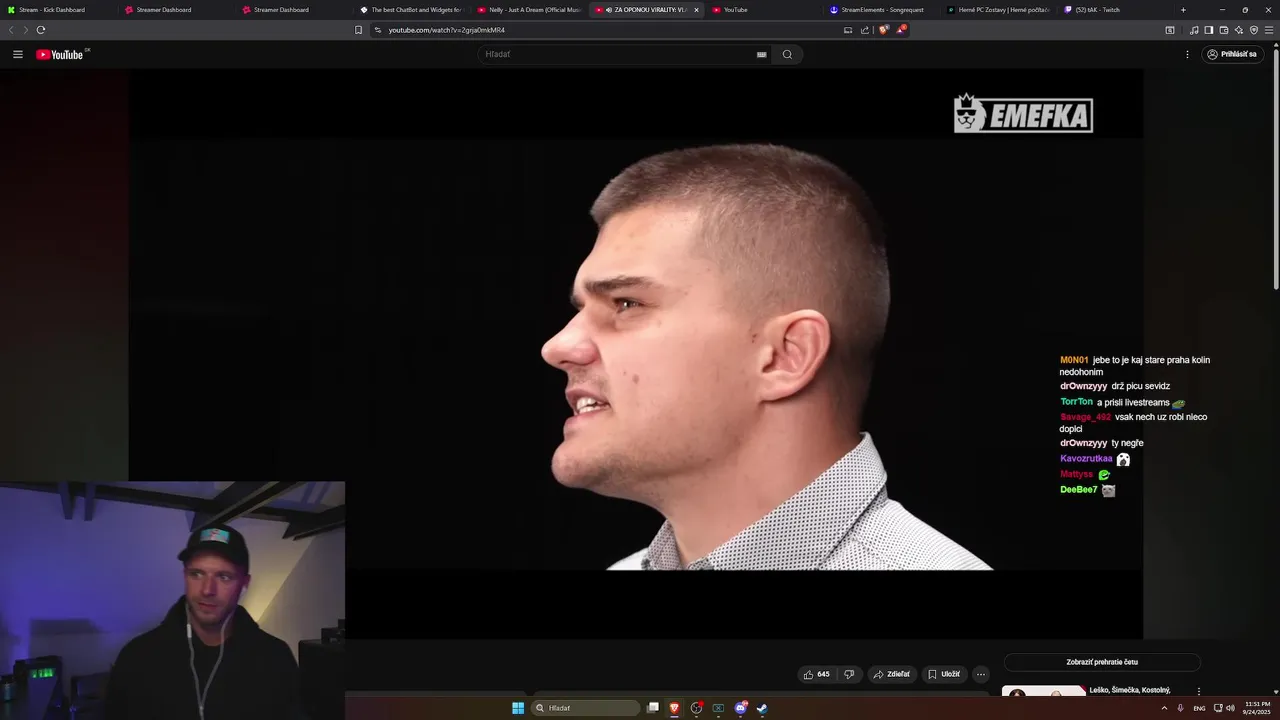Share this page via address bar share icon

(x=865, y=30)
